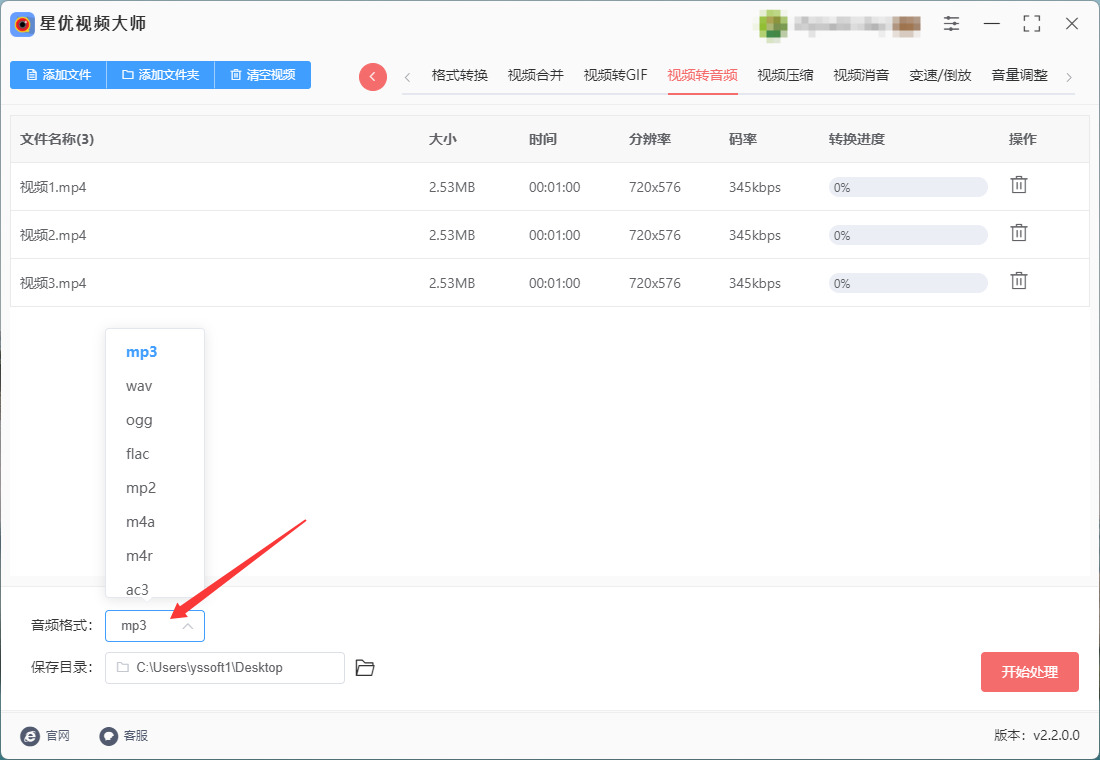Open the 官网 website link
Image resolution: width=1100 pixels, height=760 pixels.
click(x=46, y=735)
